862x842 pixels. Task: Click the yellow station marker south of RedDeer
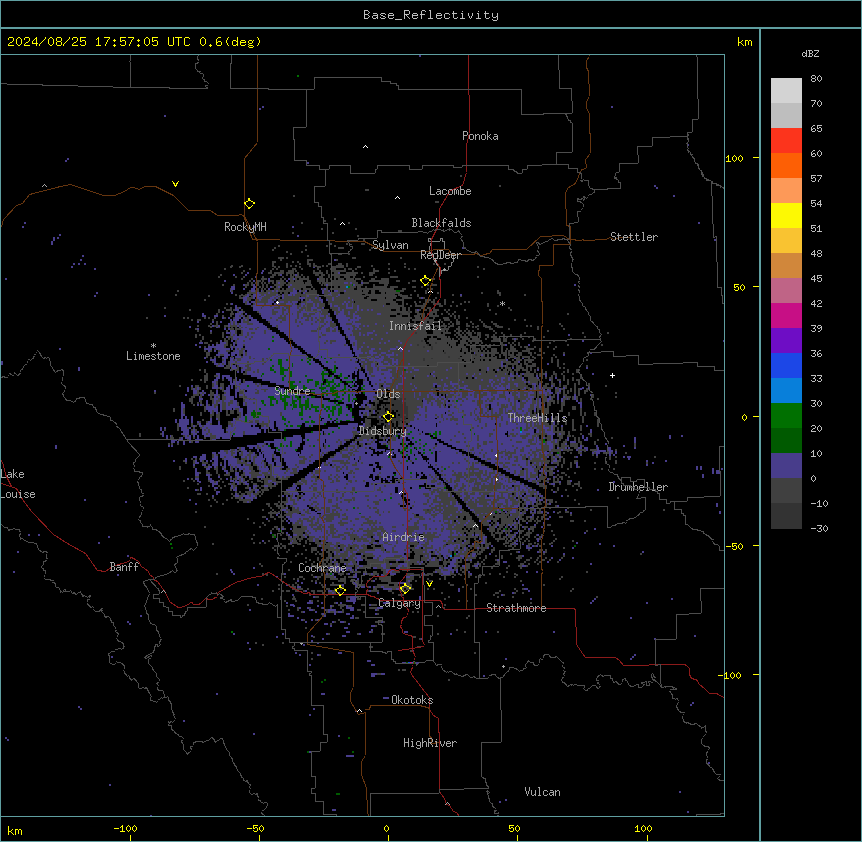[426, 281]
